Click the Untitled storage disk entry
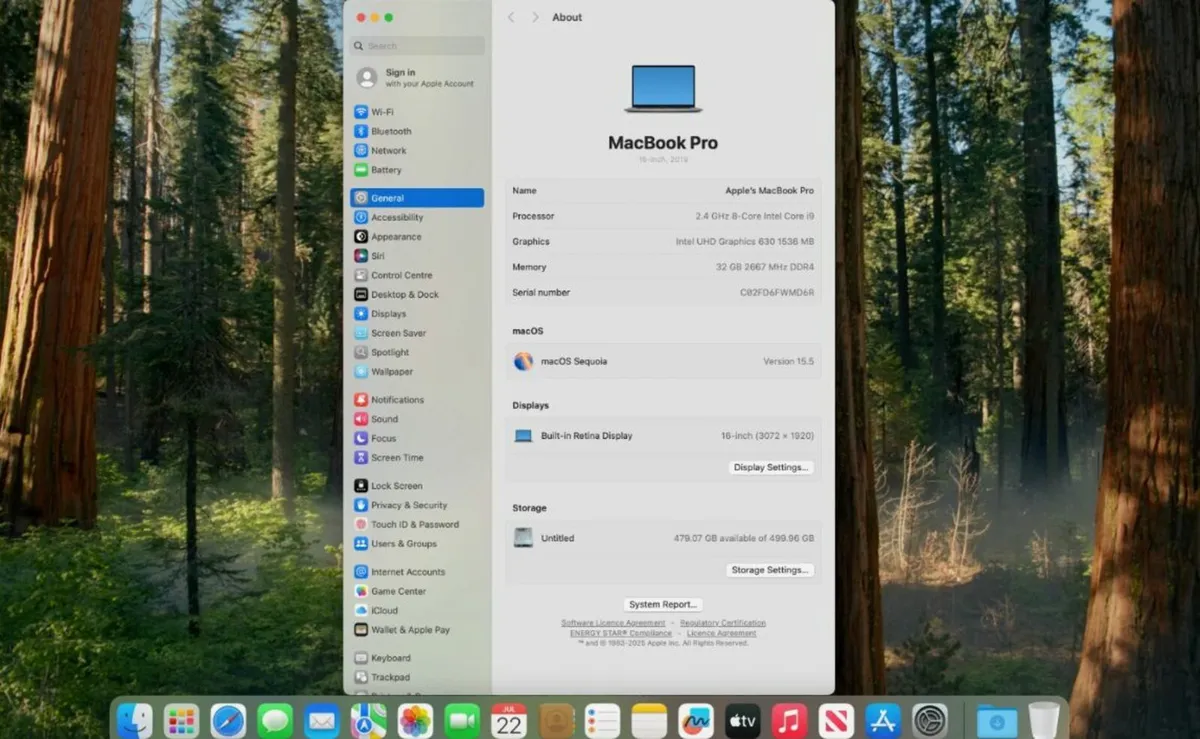Image resolution: width=1200 pixels, height=739 pixels. coord(544,538)
